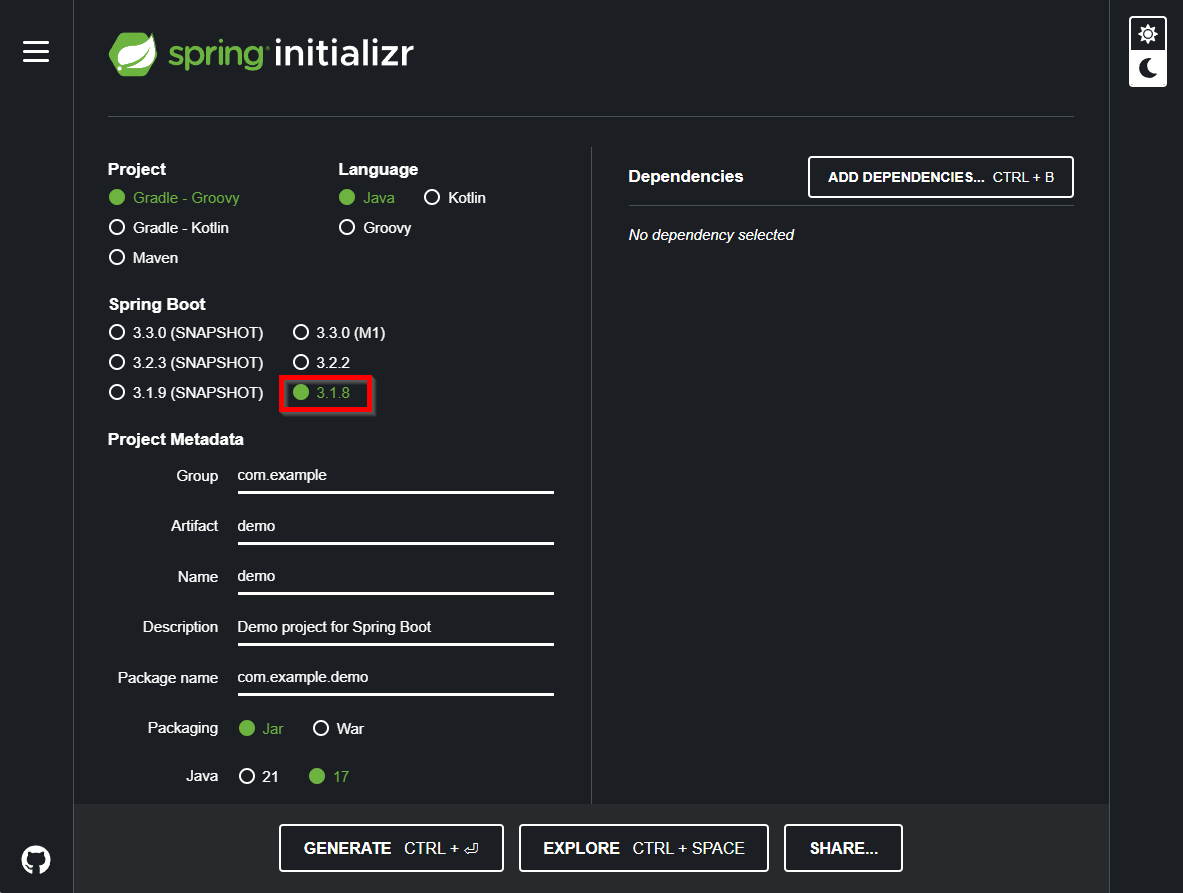Screen dimensions: 1183x893
Task: Select Spring Boot 3.2.3 (SNAPSHOT)
Action: 186,363
